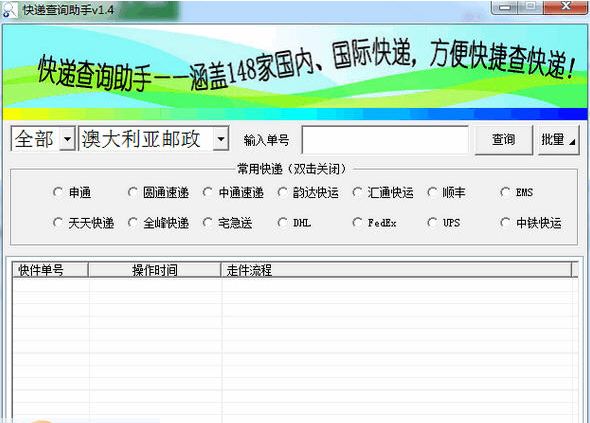The height and width of the screenshot is (423, 590).
Task: Click the 常用快递（双击关闭）group label
Action: [x=292, y=169]
